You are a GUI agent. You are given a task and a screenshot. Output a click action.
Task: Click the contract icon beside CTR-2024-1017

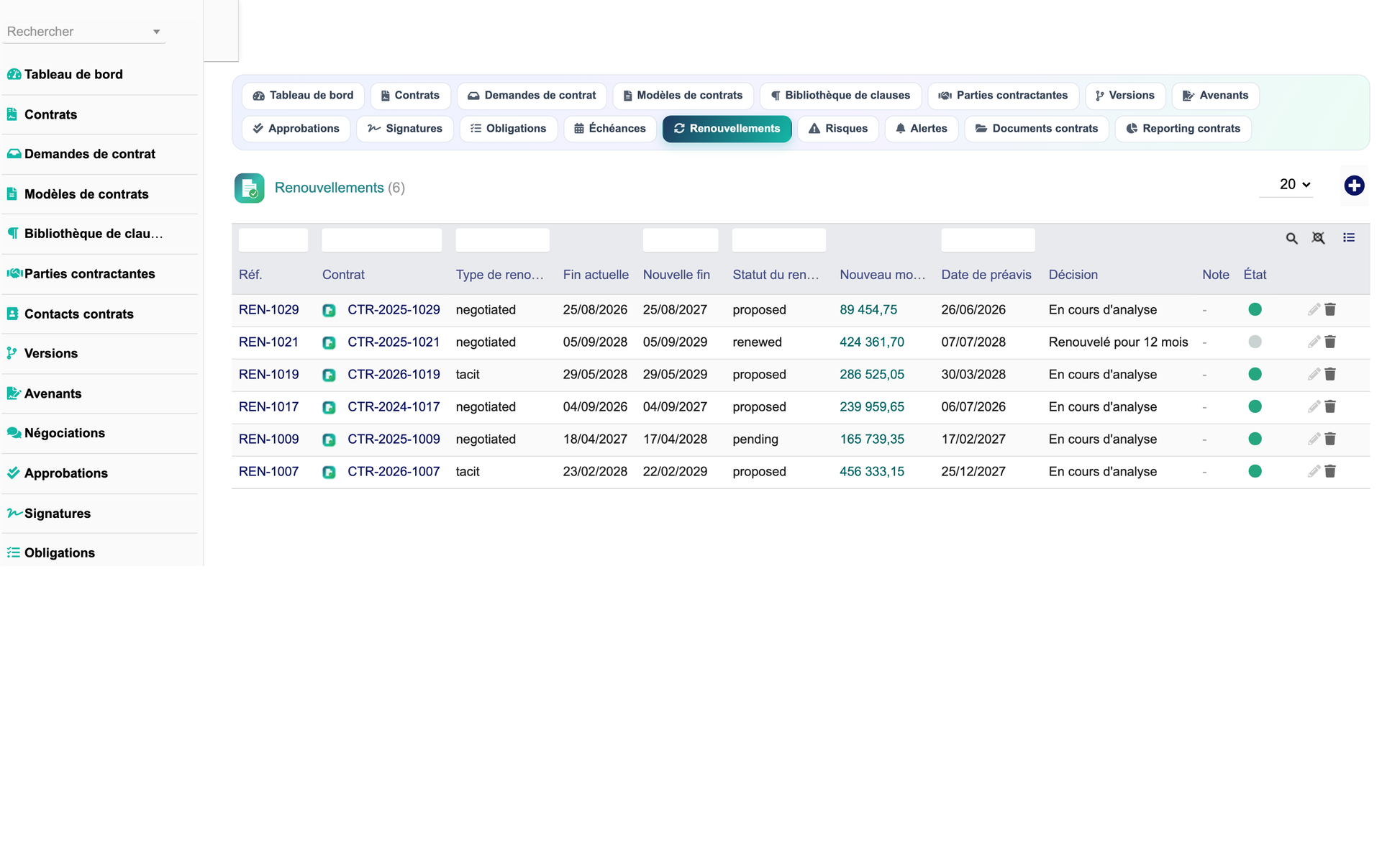(x=329, y=408)
